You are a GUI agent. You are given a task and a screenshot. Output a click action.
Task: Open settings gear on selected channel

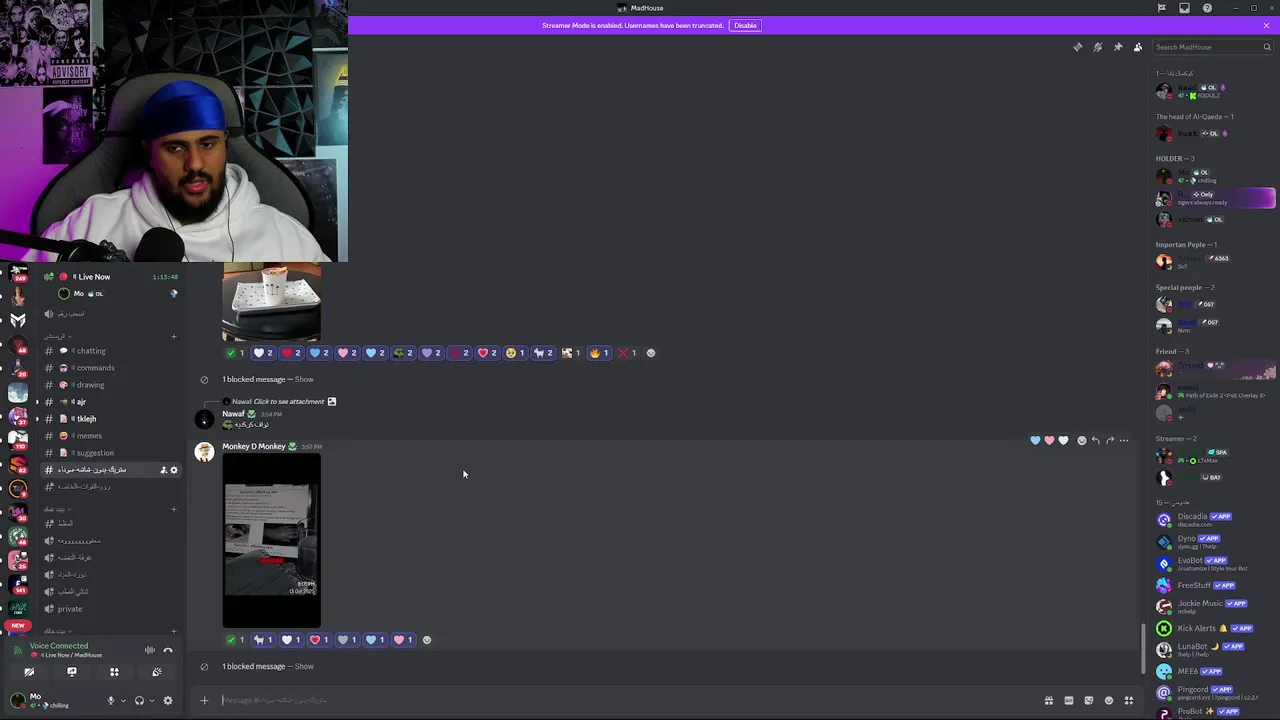pyautogui.click(x=173, y=470)
